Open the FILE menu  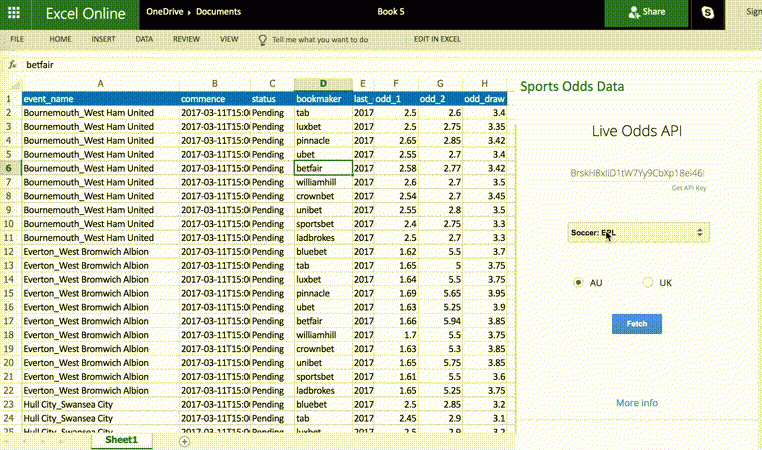17,40
